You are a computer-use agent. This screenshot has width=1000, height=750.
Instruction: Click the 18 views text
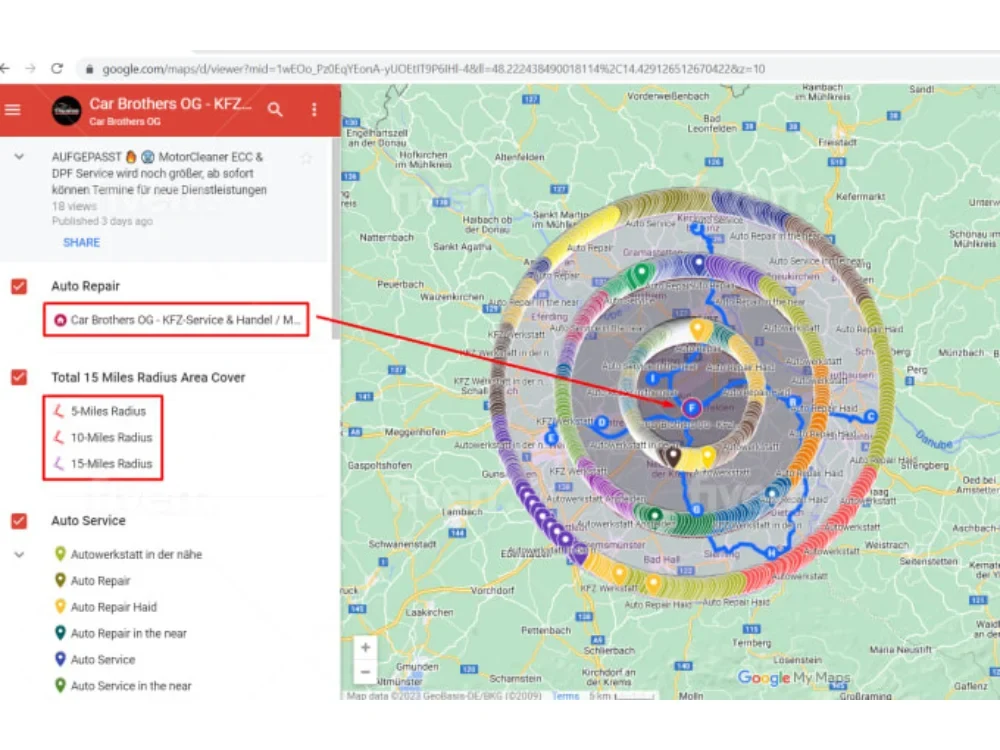pos(74,207)
